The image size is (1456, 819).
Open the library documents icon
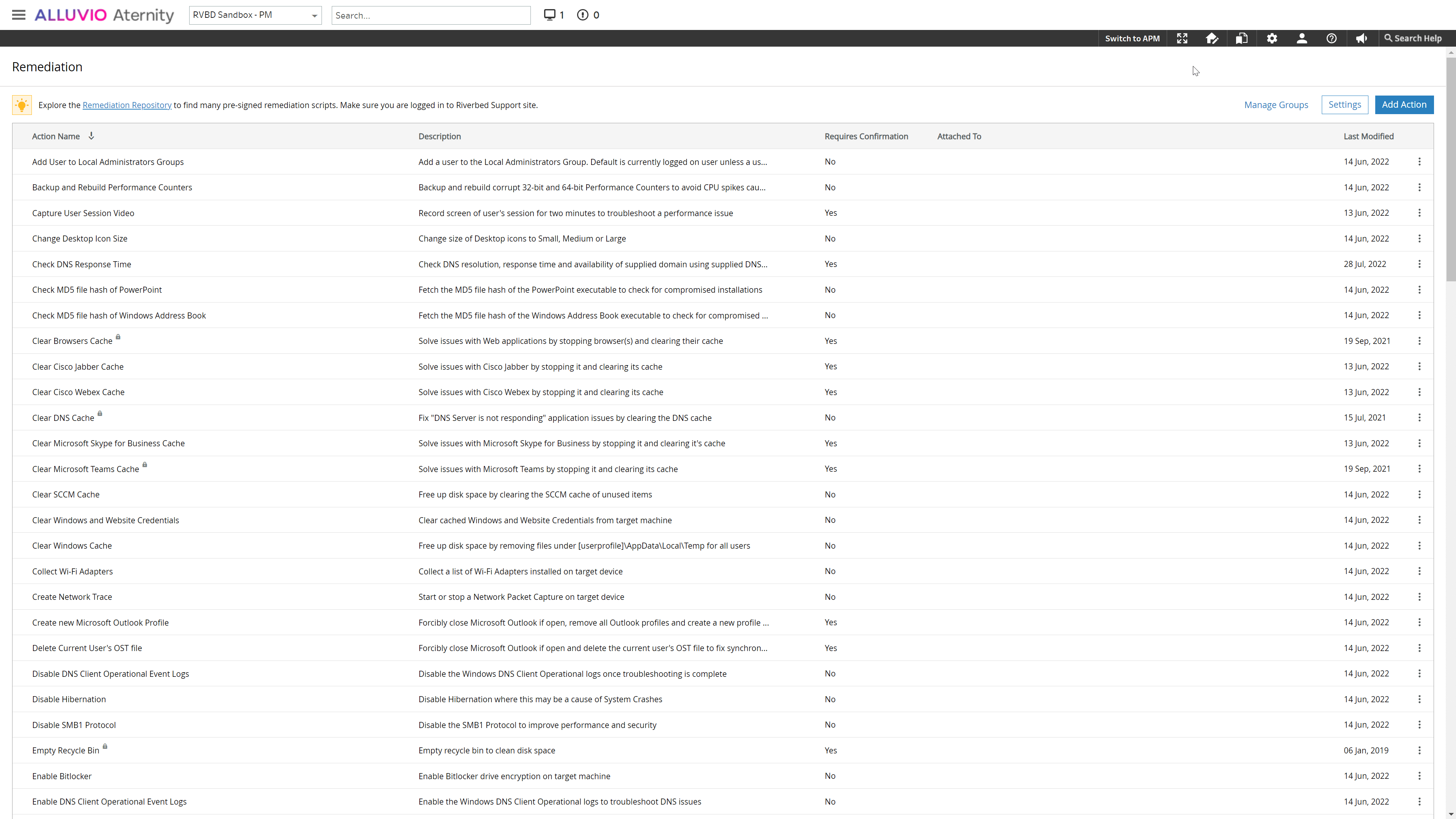click(x=1242, y=38)
